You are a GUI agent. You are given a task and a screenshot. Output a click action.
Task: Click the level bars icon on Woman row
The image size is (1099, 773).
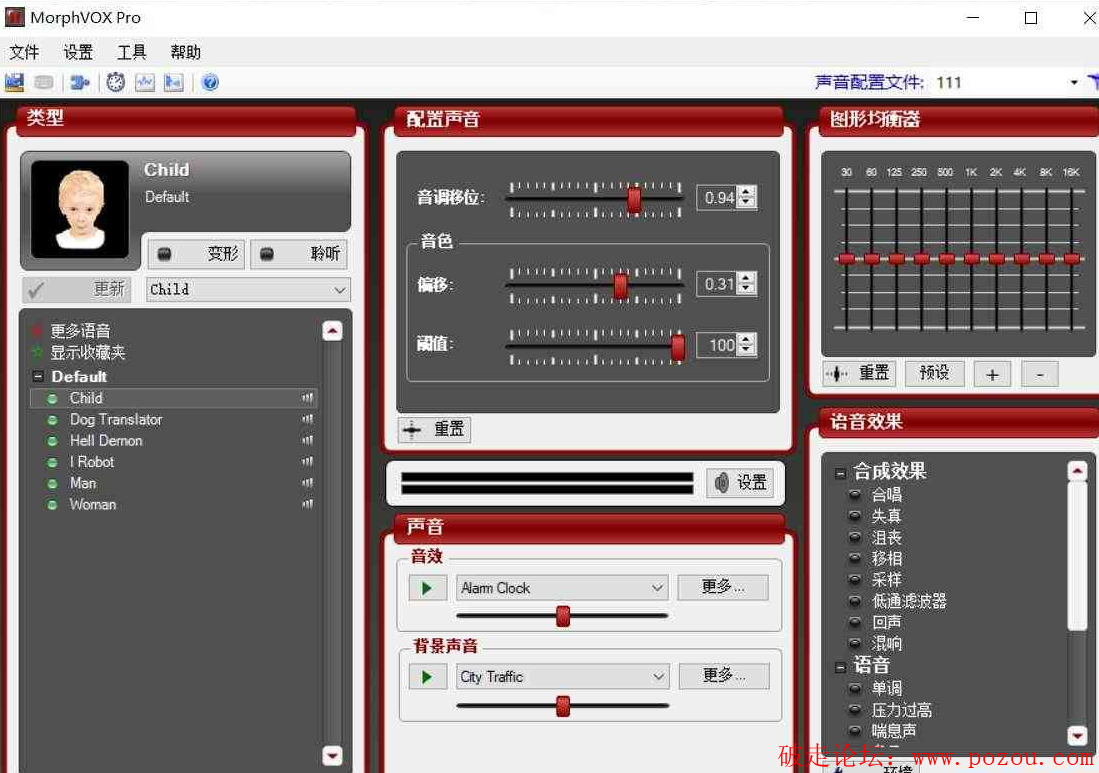(x=308, y=505)
